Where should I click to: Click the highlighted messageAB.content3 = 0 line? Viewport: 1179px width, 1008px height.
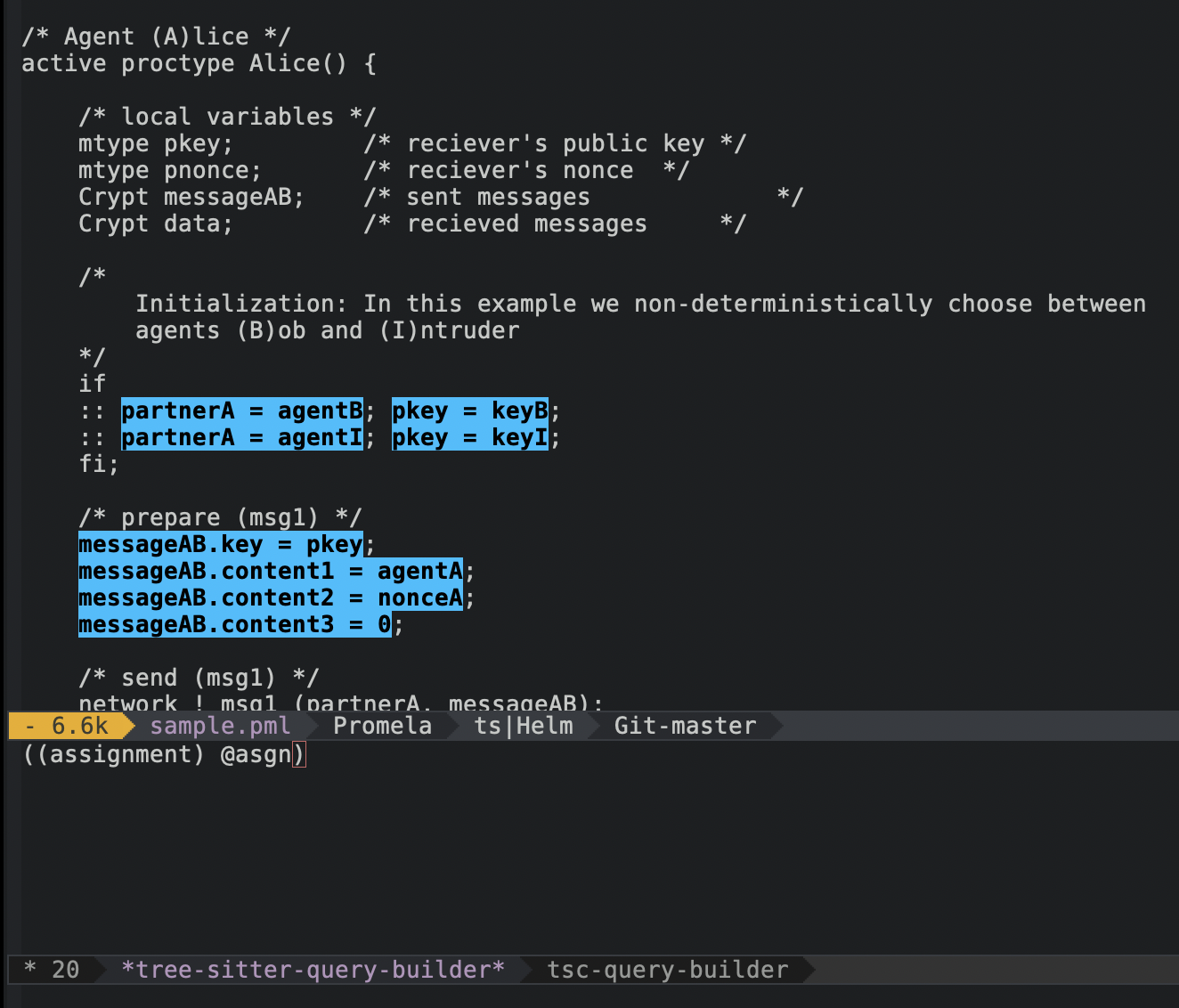(x=235, y=624)
